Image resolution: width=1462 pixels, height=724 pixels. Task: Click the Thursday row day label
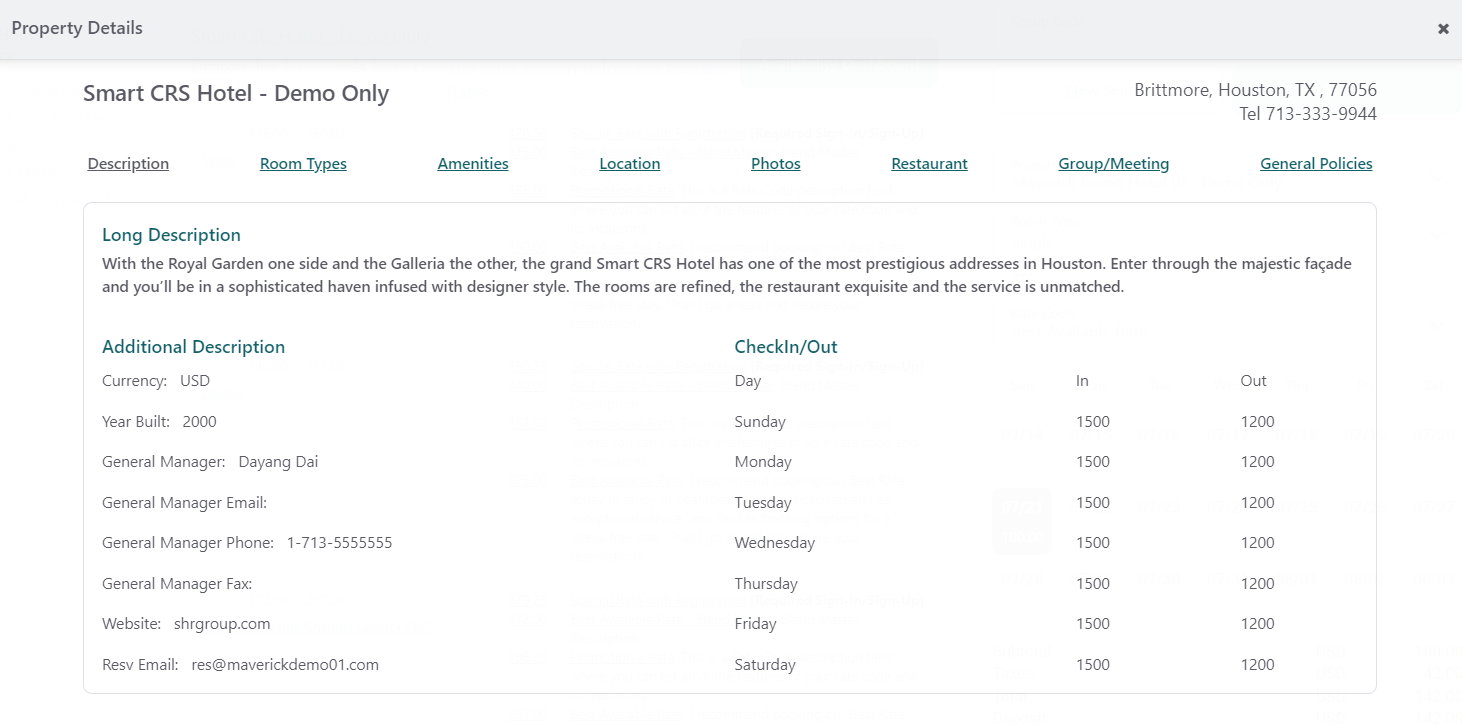(766, 584)
